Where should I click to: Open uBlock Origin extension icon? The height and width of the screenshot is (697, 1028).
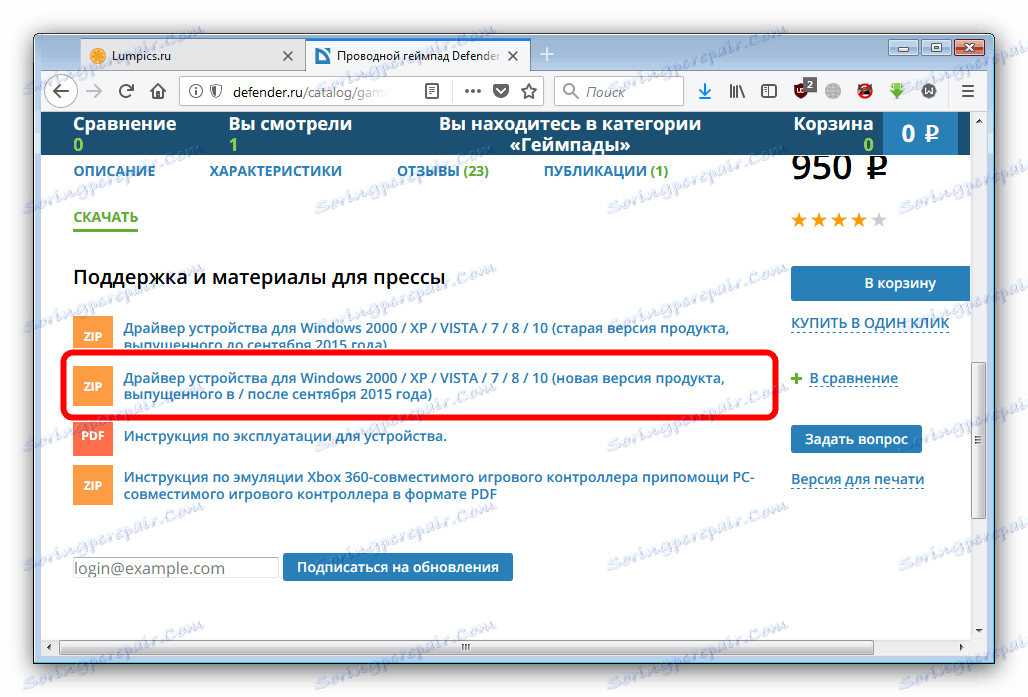(802, 90)
